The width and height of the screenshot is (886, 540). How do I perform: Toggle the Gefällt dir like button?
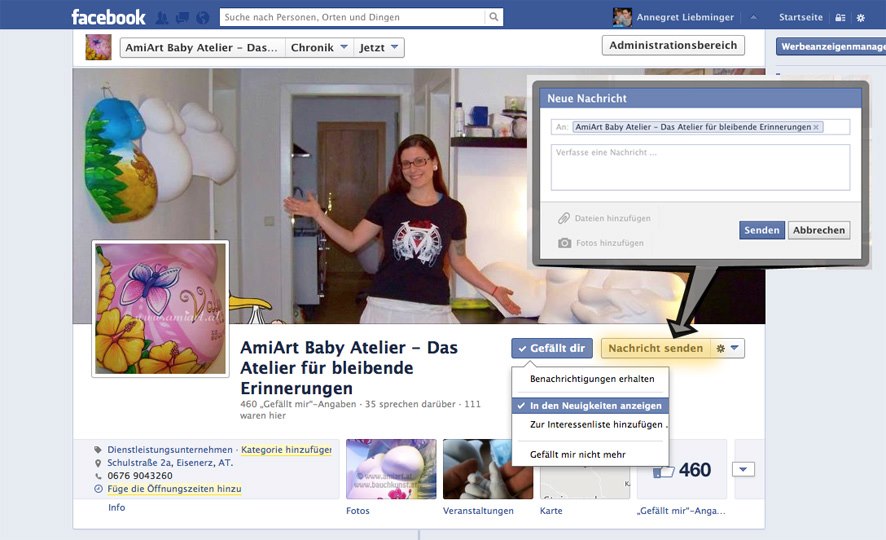coord(552,349)
